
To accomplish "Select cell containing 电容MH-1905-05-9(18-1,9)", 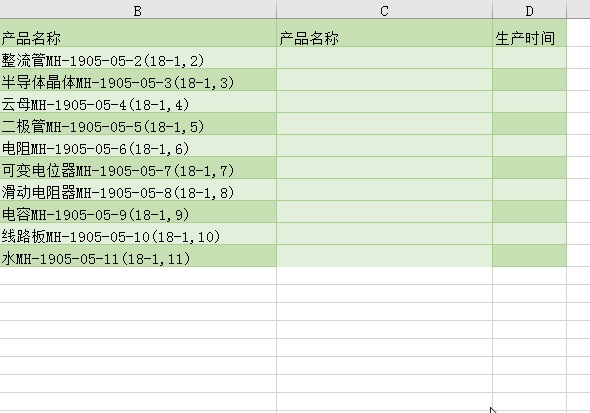I will coord(138,212).
